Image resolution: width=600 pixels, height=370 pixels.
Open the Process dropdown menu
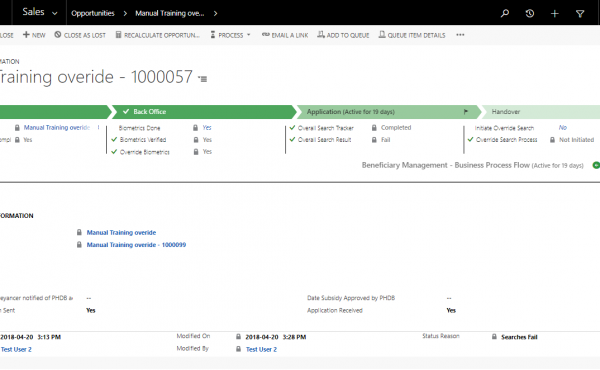(x=230, y=35)
